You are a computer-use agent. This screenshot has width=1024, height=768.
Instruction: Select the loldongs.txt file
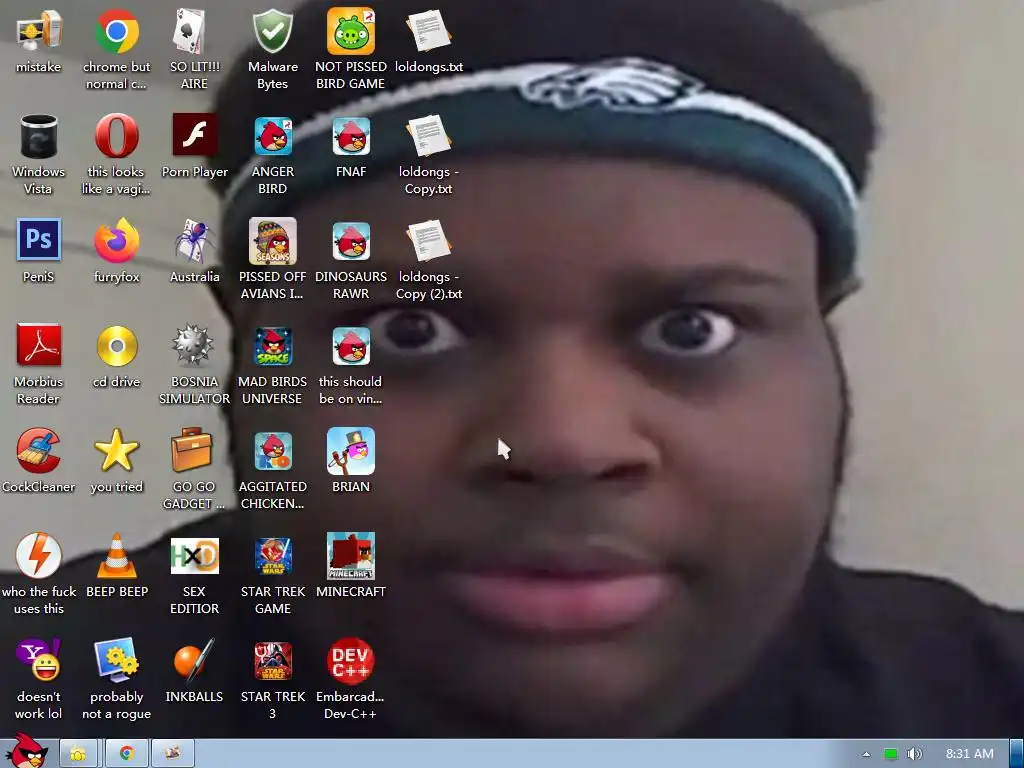tap(428, 31)
